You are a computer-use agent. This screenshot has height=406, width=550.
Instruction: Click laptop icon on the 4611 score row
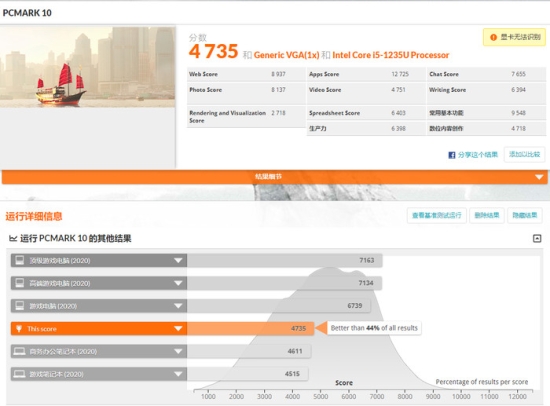point(20,351)
